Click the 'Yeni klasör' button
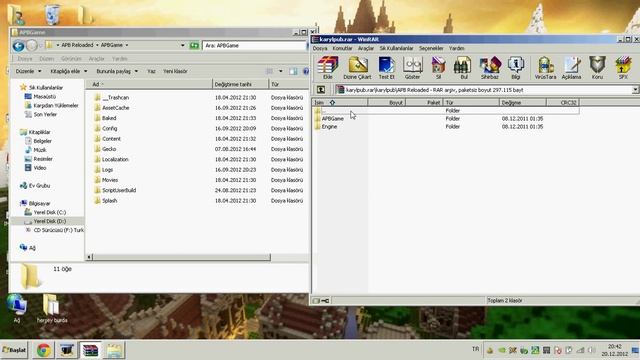 click(x=175, y=71)
